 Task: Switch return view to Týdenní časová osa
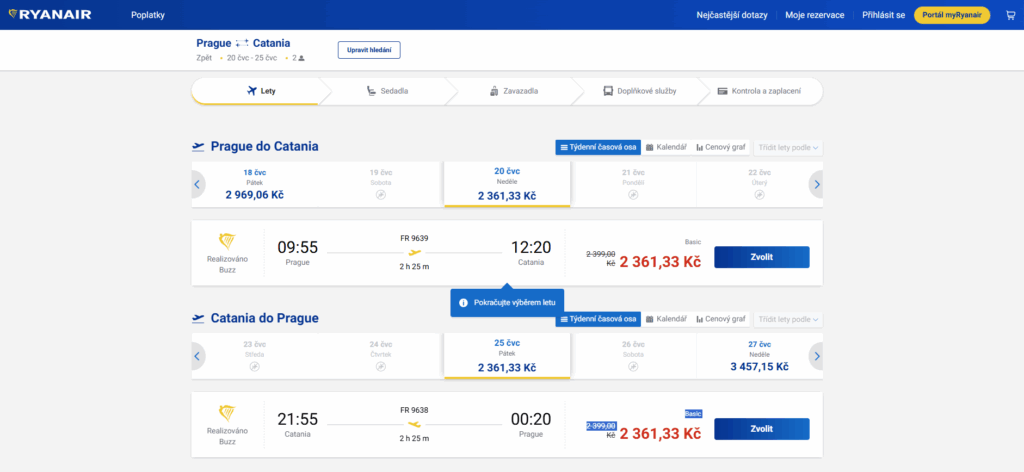(x=598, y=319)
